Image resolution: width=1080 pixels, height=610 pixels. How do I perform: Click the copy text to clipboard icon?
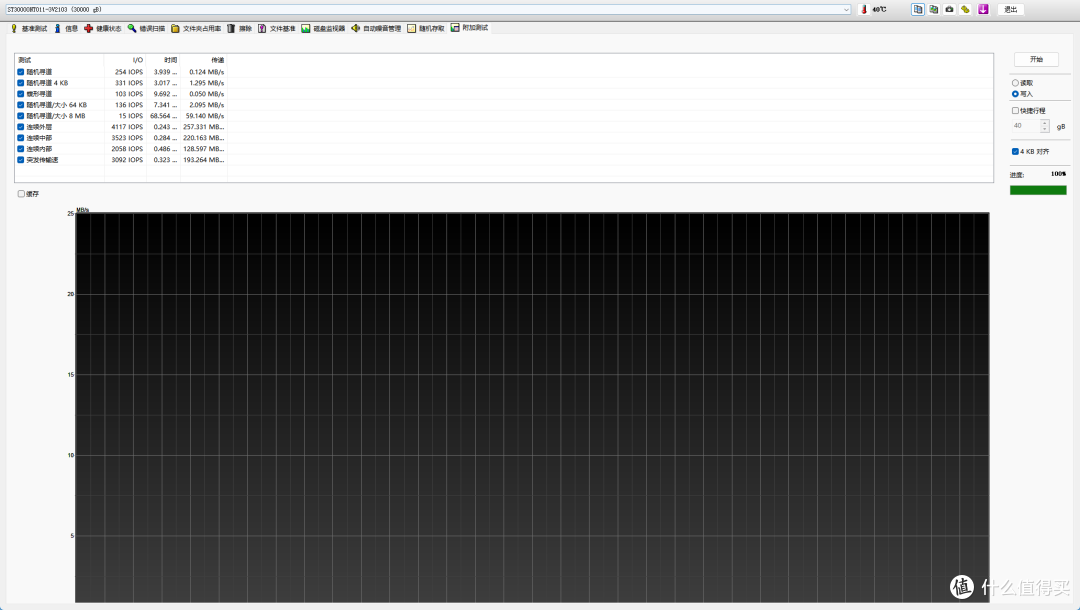[917, 10]
